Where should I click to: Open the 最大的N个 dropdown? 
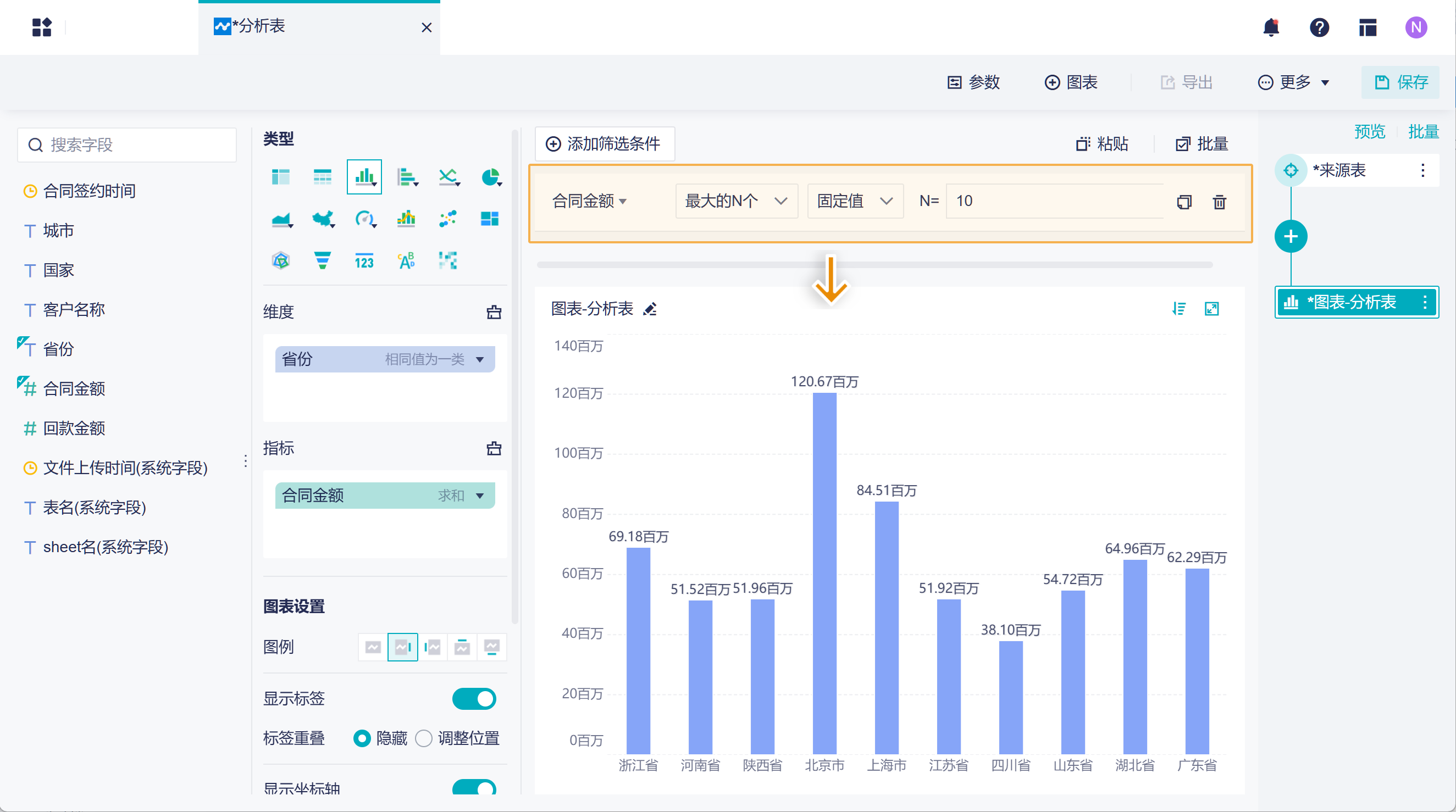click(x=737, y=201)
